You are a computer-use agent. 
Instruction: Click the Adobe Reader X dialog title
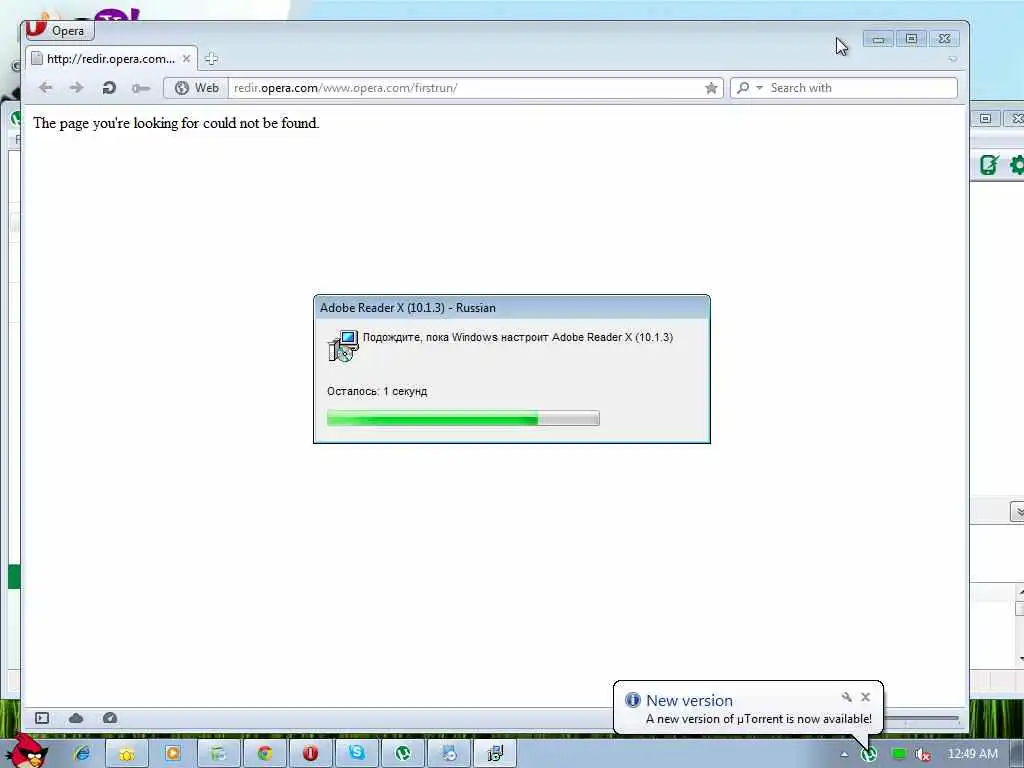tap(408, 308)
